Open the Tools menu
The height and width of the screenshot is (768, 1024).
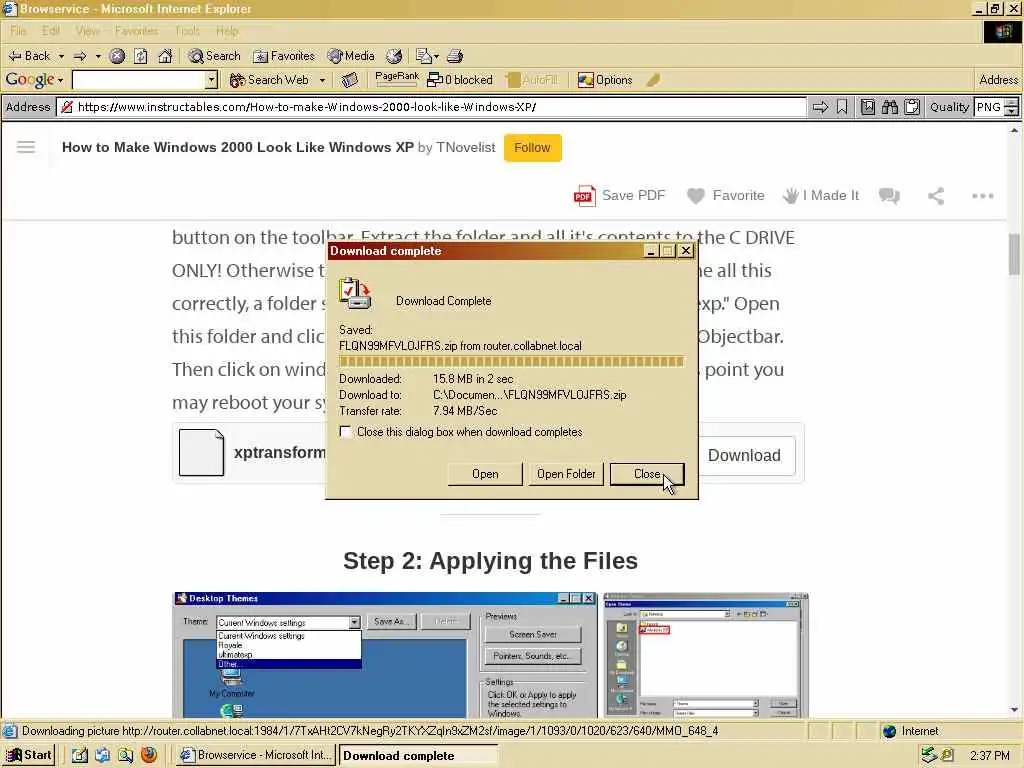click(187, 31)
